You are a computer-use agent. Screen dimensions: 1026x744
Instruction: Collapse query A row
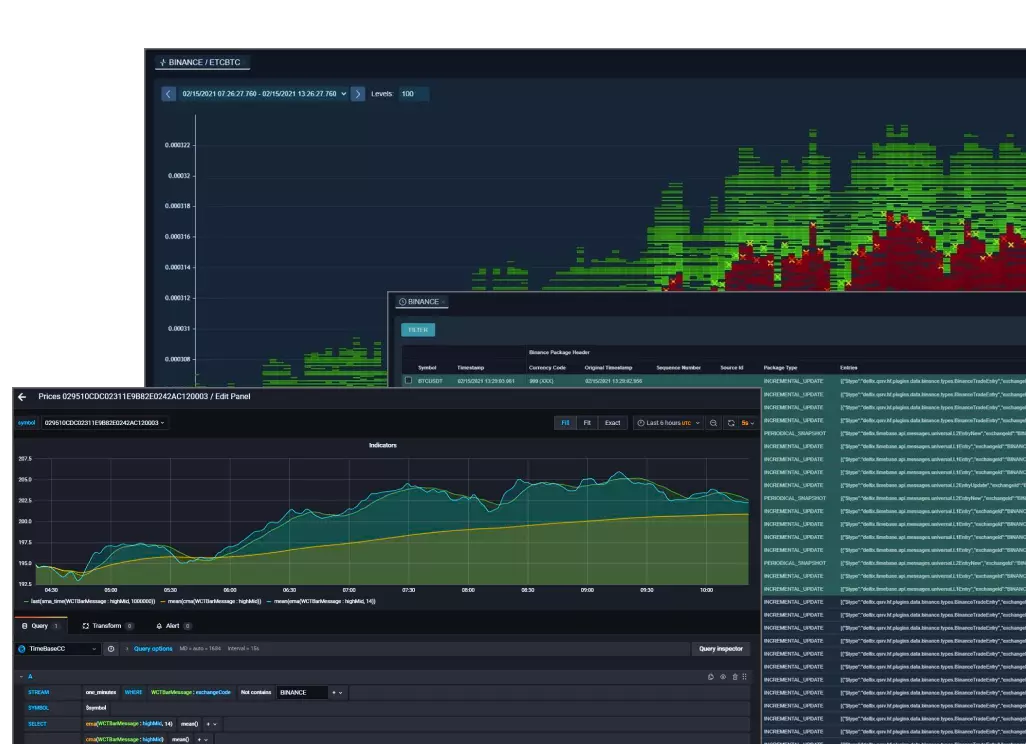click(x=21, y=677)
